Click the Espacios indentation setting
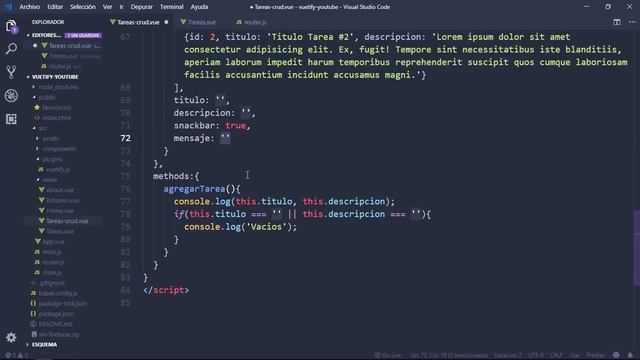 pos(508,355)
